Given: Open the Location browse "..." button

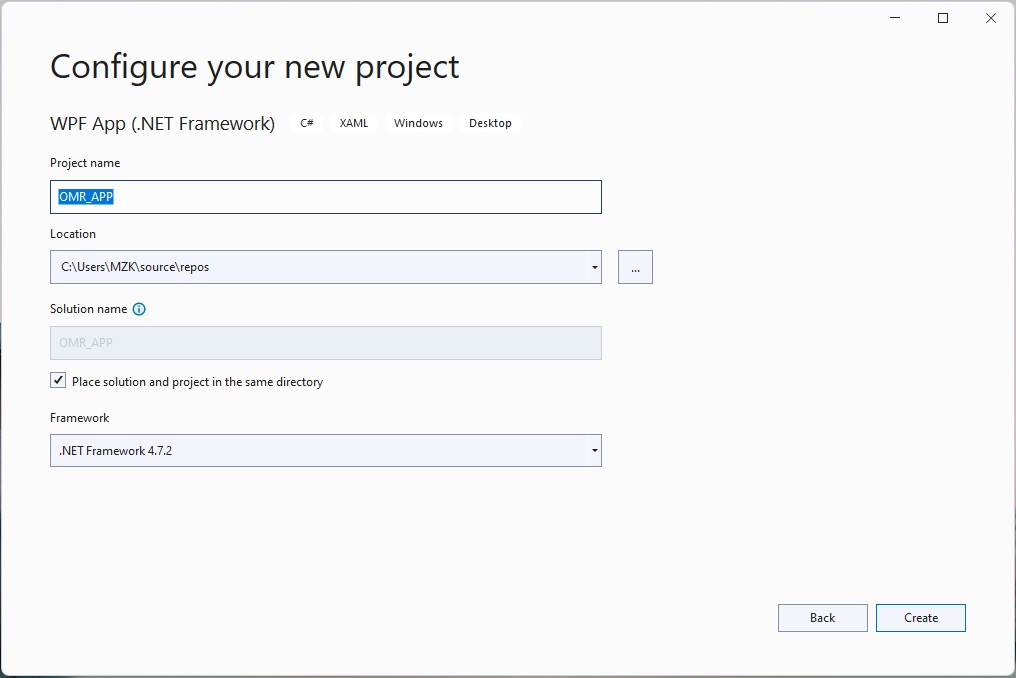Looking at the screenshot, I should (635, 267).
